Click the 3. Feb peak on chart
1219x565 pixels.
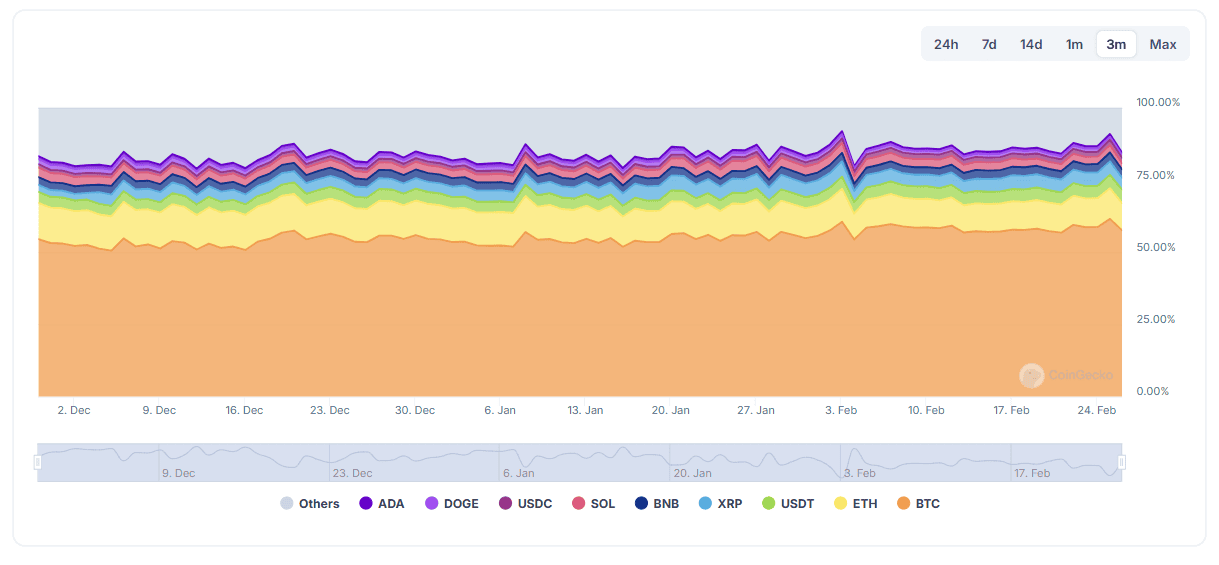point(841,132)
